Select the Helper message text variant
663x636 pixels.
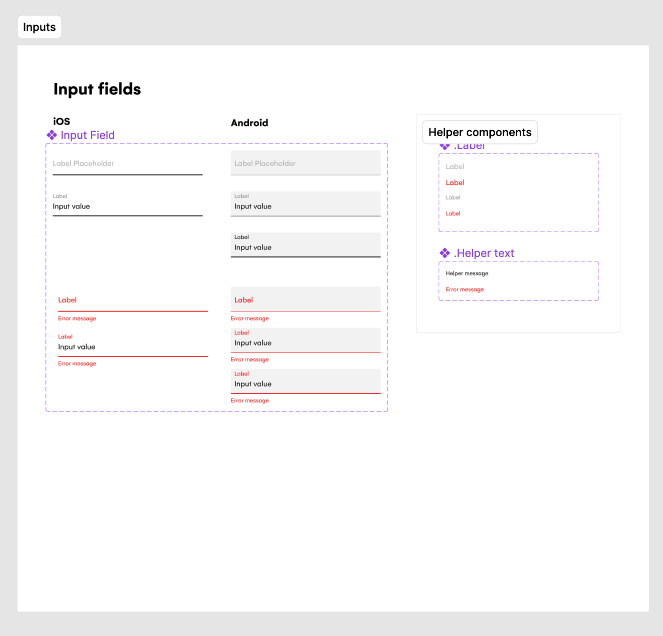(x=467, y=273)
